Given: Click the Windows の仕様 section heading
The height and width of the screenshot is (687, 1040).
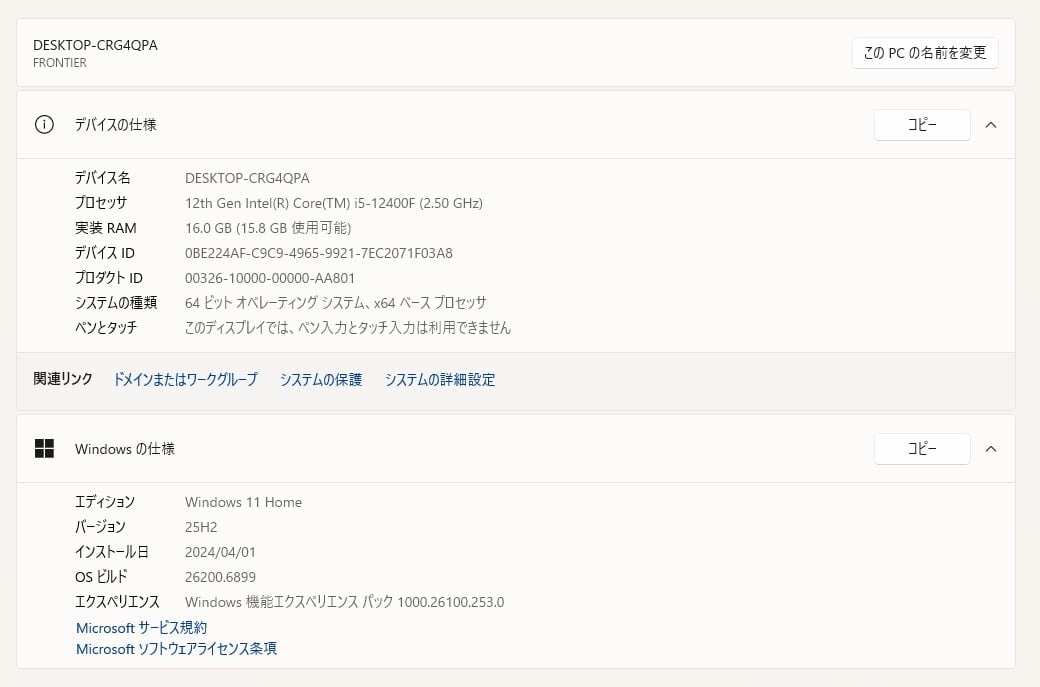Looking at the screenshot, I should click(125, 449).
